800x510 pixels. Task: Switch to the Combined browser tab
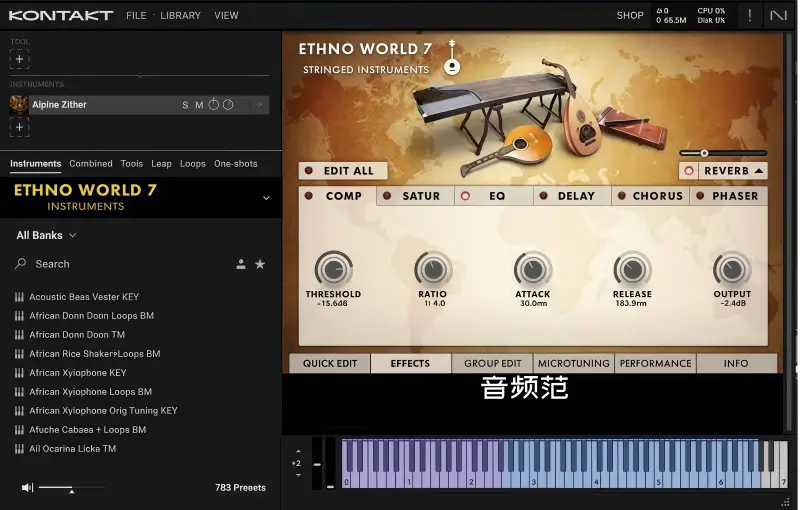tap(91, 164)
